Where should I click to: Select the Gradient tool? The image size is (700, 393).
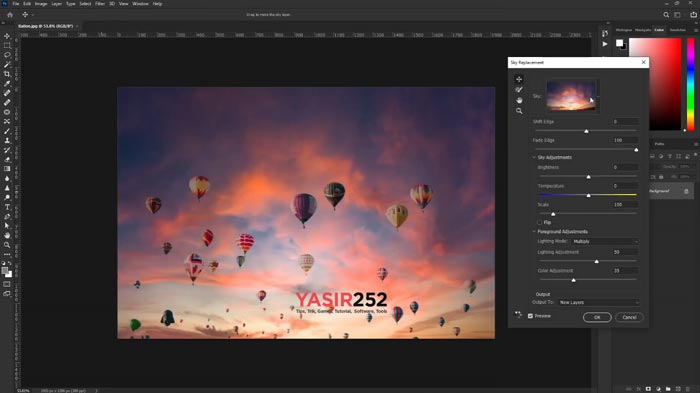[x=7, y=169]
